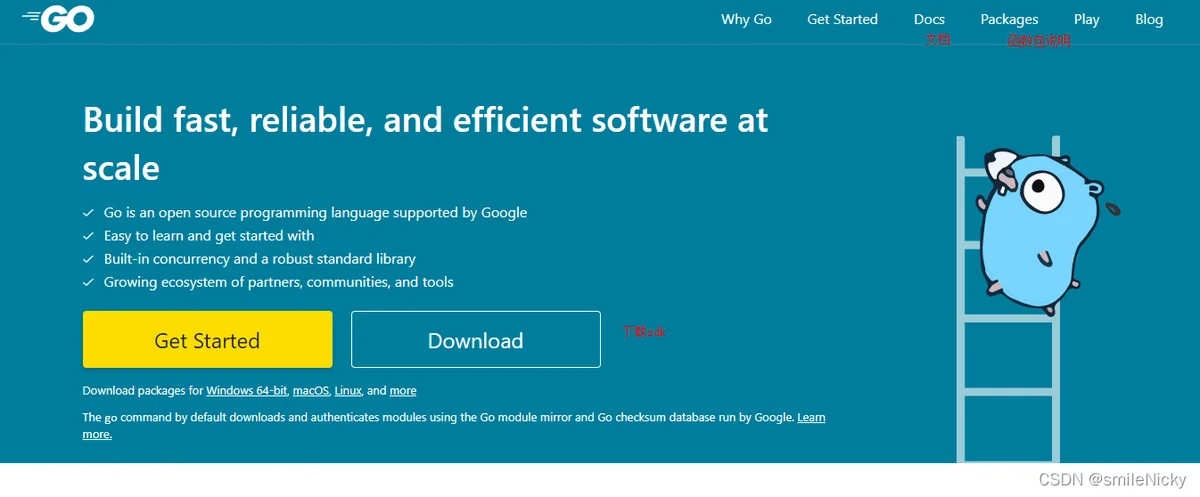Click the checkmark beside 'Go is an open source'

[89, 213]
